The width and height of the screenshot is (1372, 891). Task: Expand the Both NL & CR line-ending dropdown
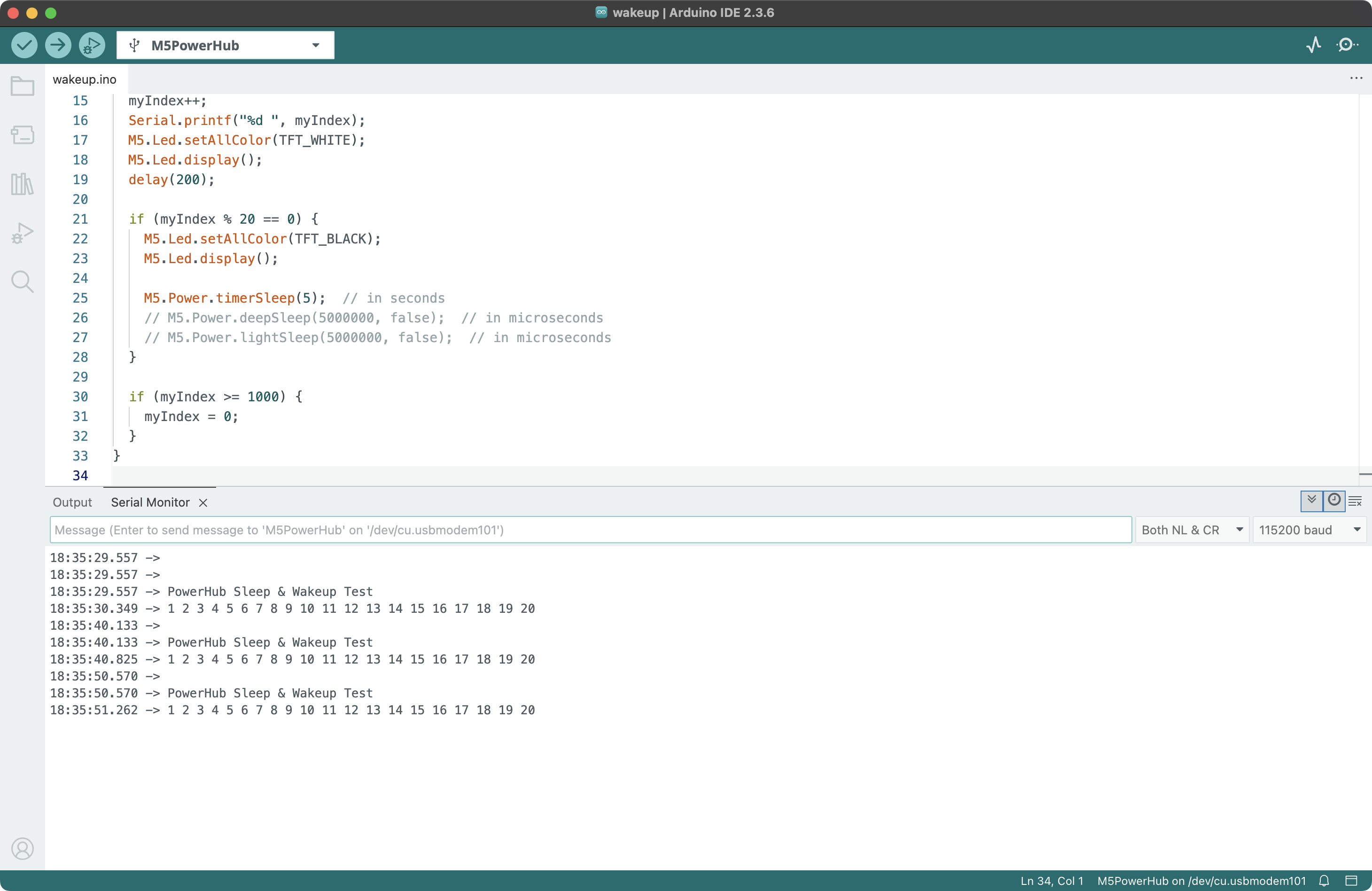tap(1192, 530)
